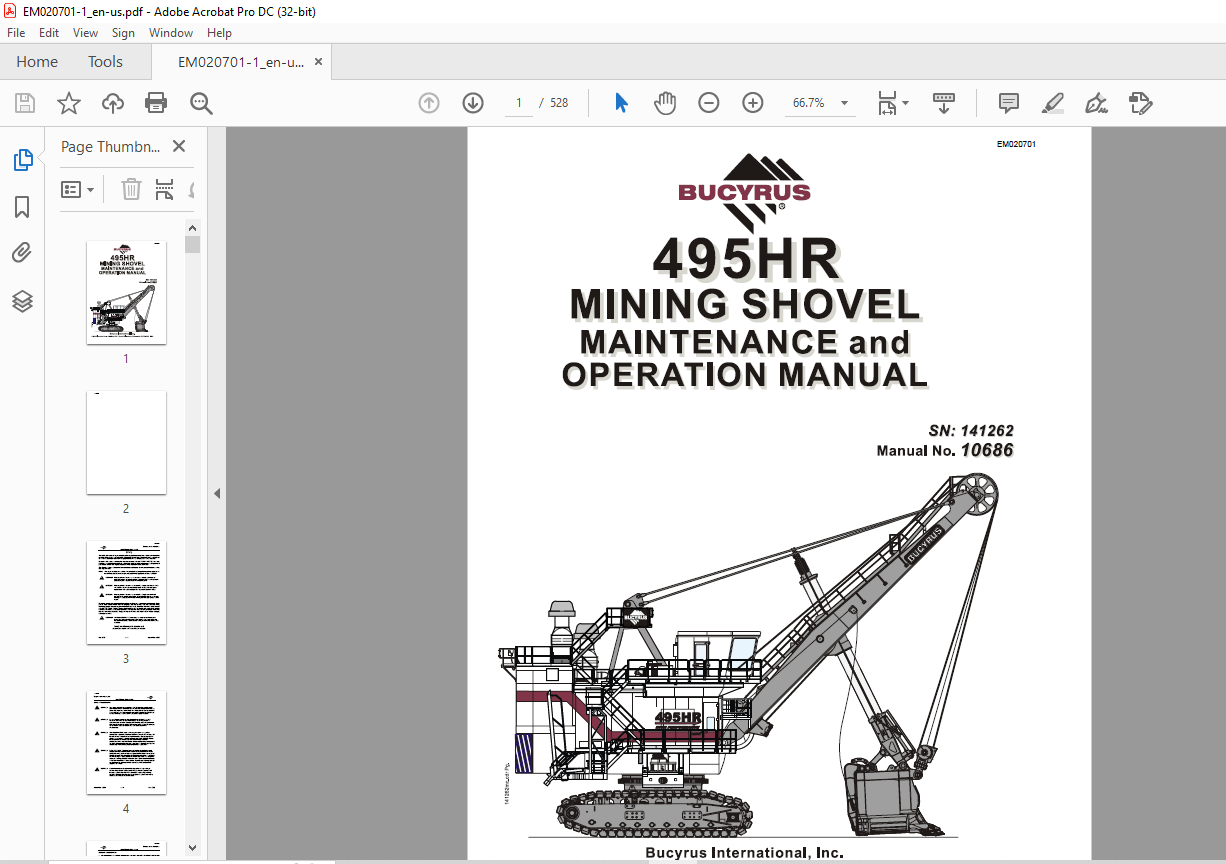
Task: Open Page Thumbnails panel in left rail
Action: click(22, 160)
